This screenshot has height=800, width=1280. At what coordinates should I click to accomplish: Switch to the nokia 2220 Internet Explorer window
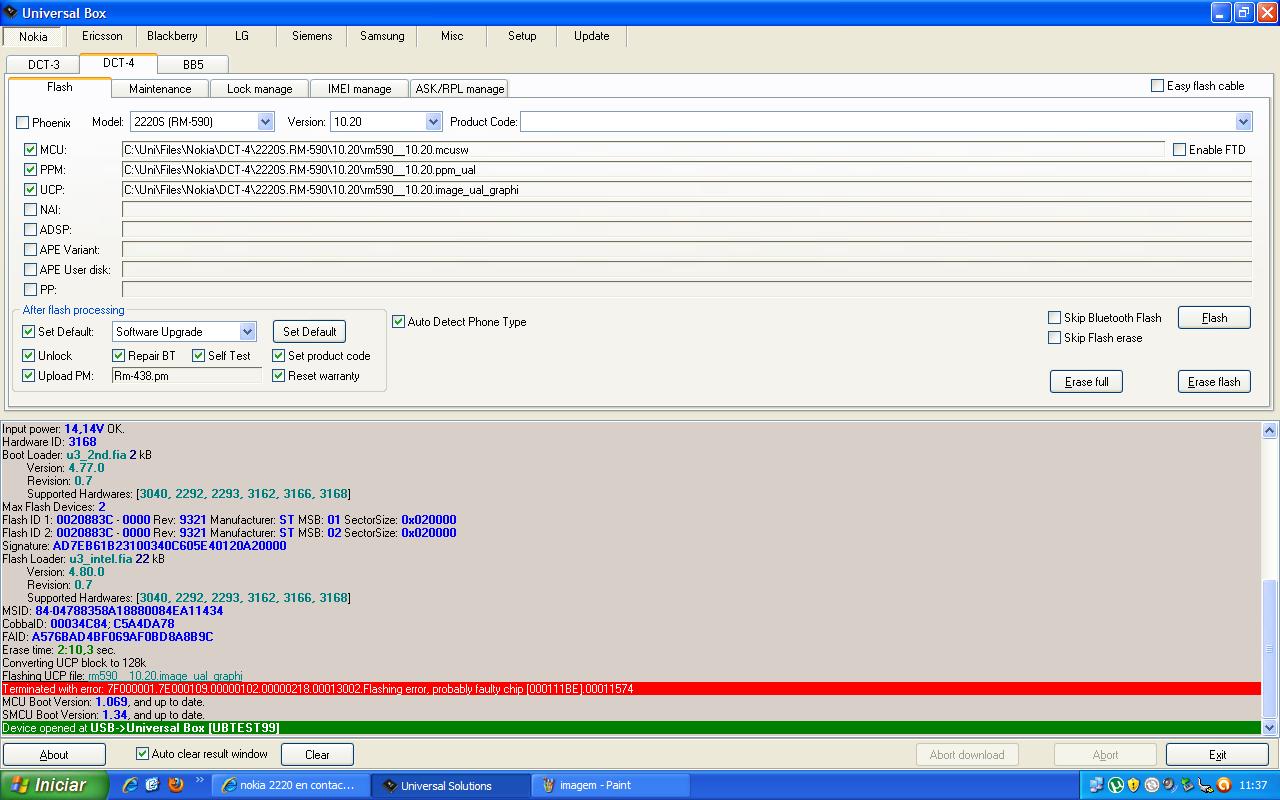pyautogui.click(x=291, y=785)
